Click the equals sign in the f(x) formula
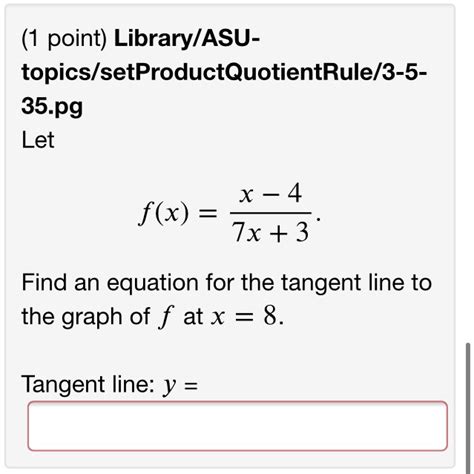Screen dimensions: 474x474 pyautogui.click(x=208, y=213)
